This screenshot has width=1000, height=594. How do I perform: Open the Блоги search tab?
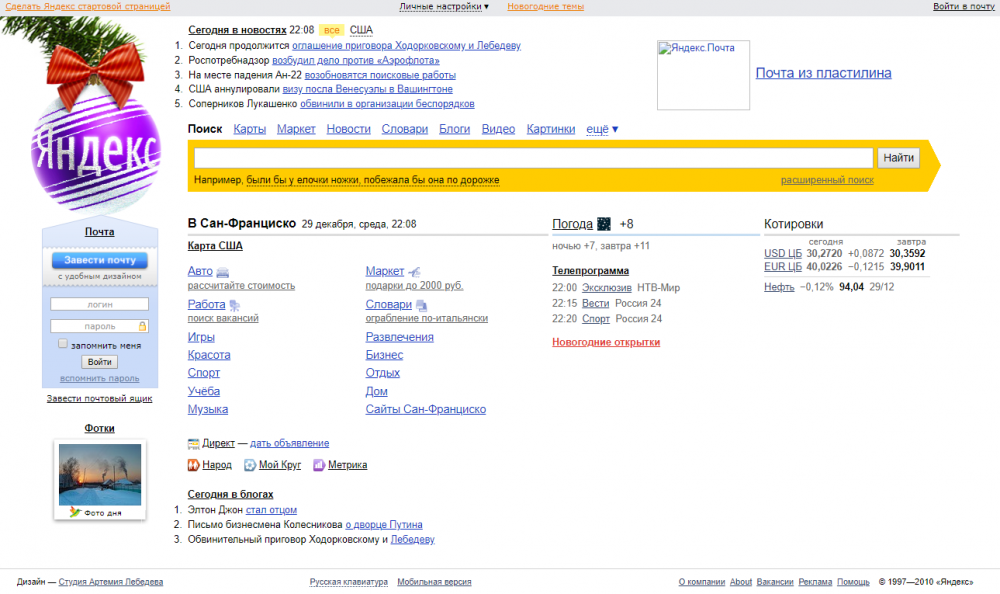(x=454, y=129)
